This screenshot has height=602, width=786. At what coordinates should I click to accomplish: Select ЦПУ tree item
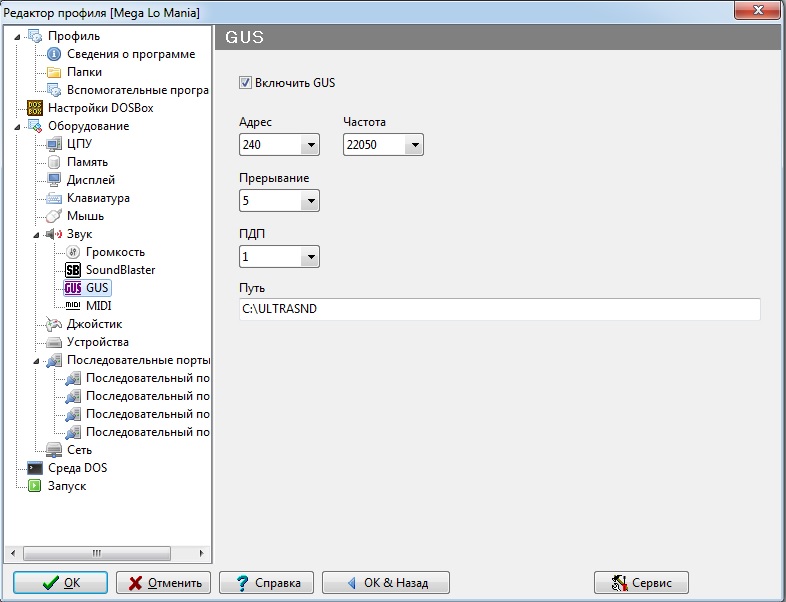(x=79, y=144)
